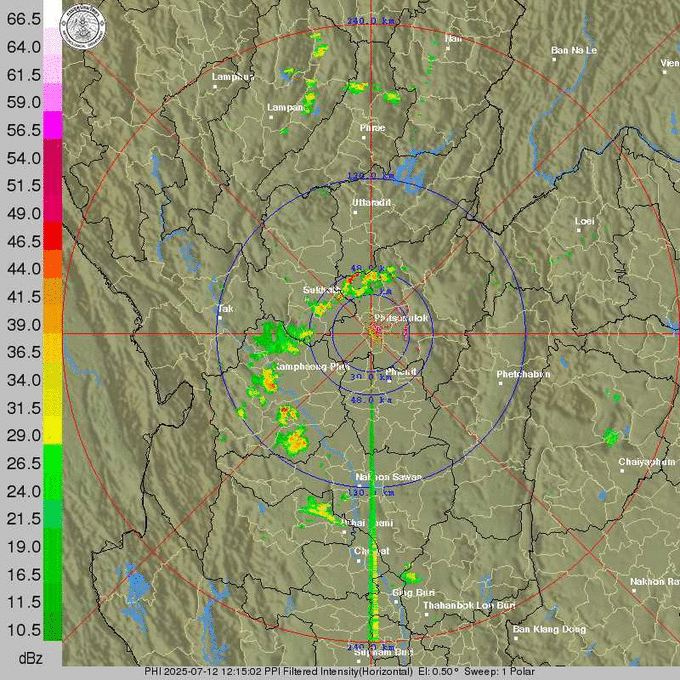Viewport: 680px width, 680px height.
Task: Click the meteorological department logo emblem
Action: (x=82, y=27)
